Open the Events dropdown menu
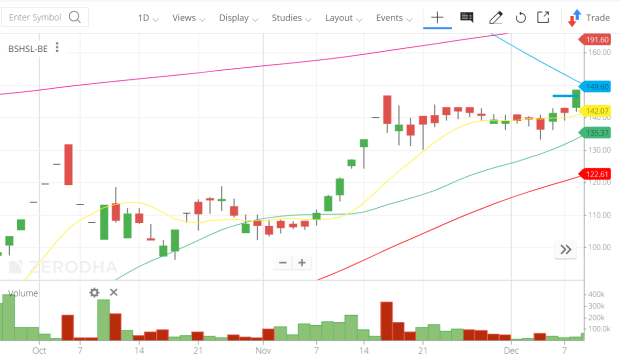Image resolution: width=625 pixels, height=360 pixels. coord(394,18)
